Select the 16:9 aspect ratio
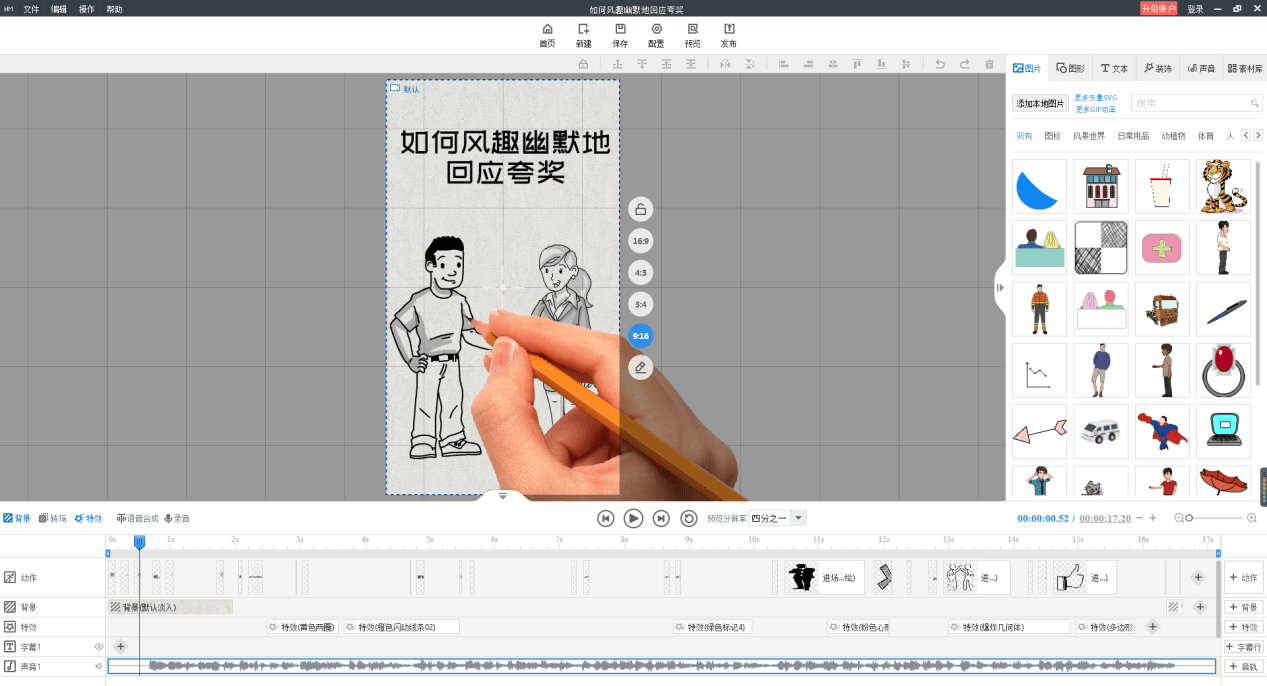Screen dimensions: 1267x686 pyautogui.click(x=641, y=241)
